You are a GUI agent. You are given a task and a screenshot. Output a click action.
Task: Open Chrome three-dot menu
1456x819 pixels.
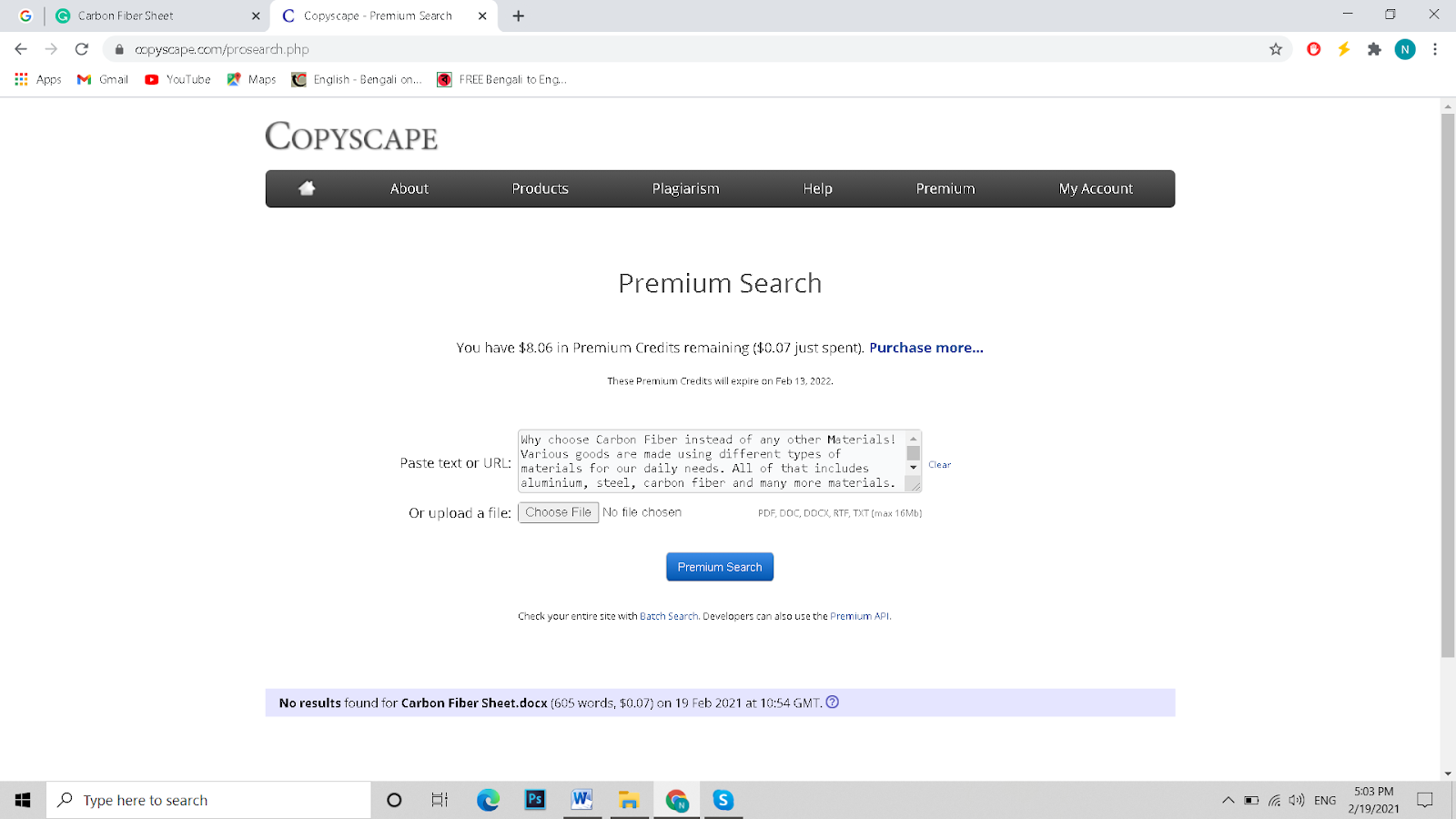(1435, 49)
